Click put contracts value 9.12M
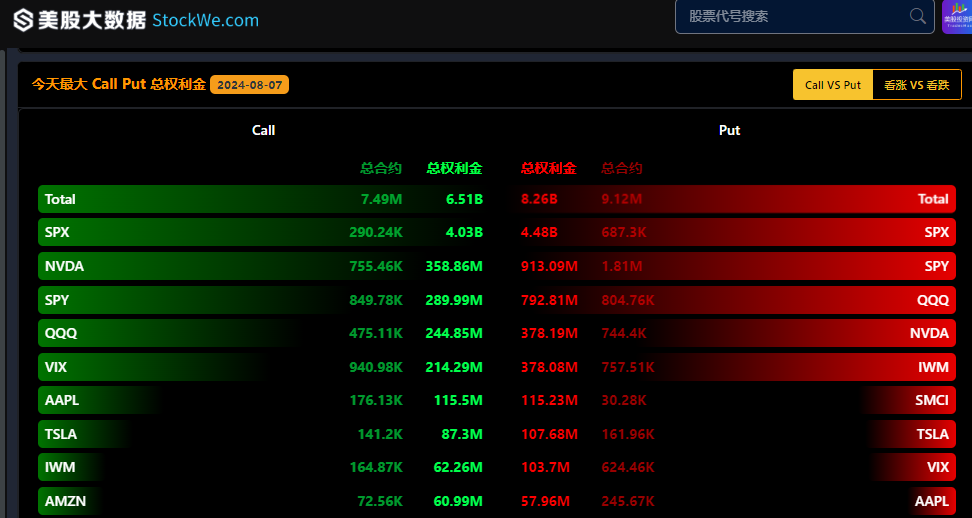The width and height of the screenshot is (972, 518). (x=622, y=199)
